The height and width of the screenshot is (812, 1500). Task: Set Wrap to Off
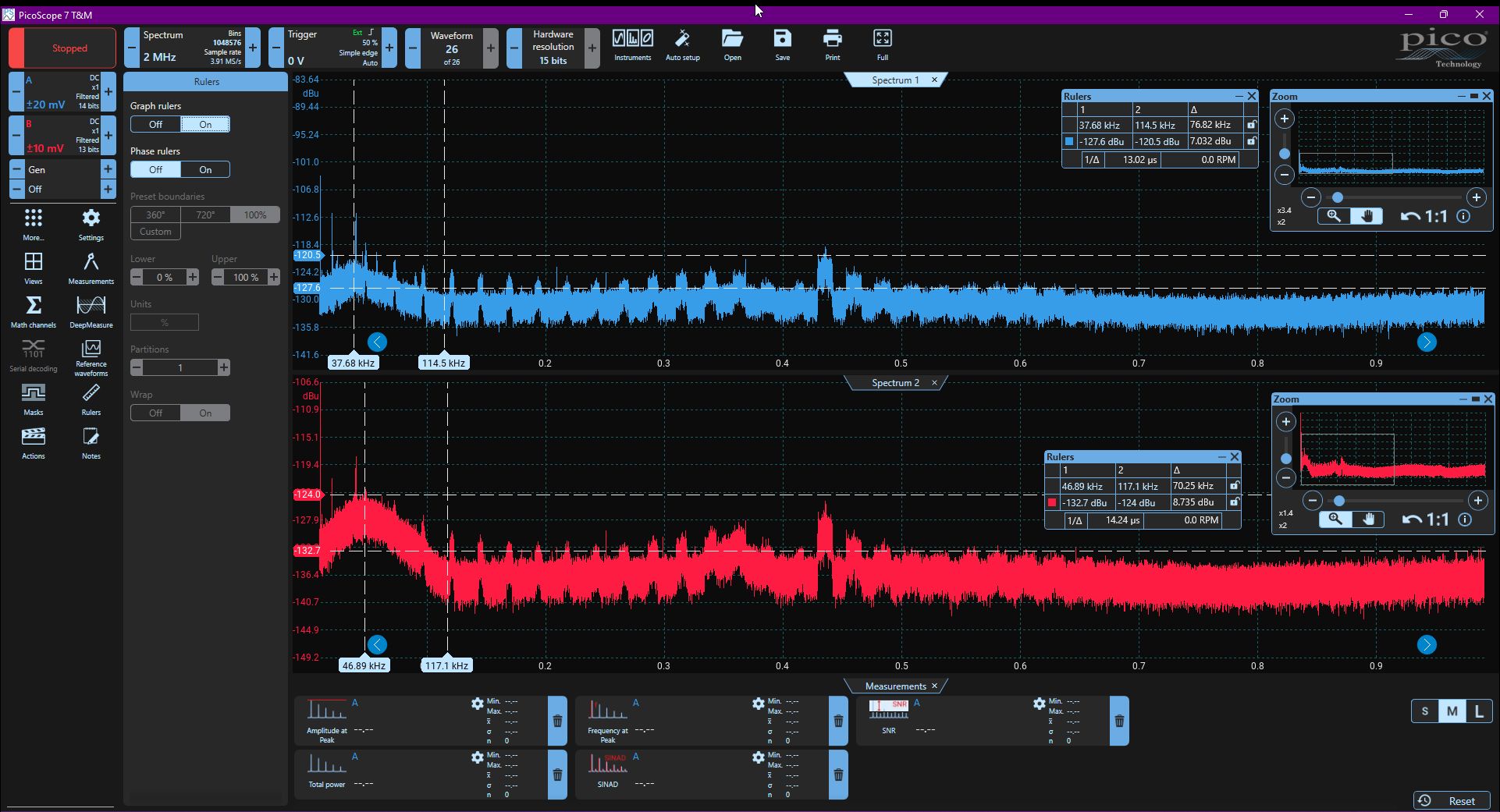[155, 413]
